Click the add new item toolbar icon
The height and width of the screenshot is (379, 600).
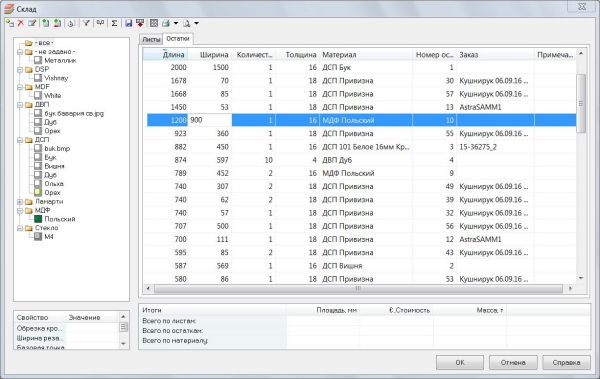point(10,23)
